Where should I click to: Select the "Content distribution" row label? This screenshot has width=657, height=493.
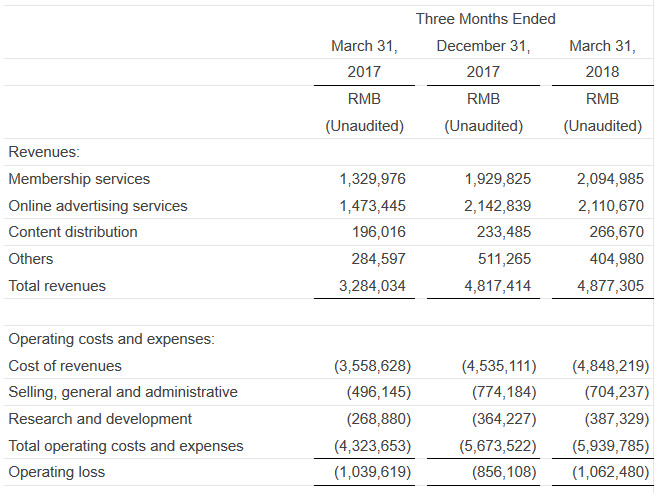(73, 232)
